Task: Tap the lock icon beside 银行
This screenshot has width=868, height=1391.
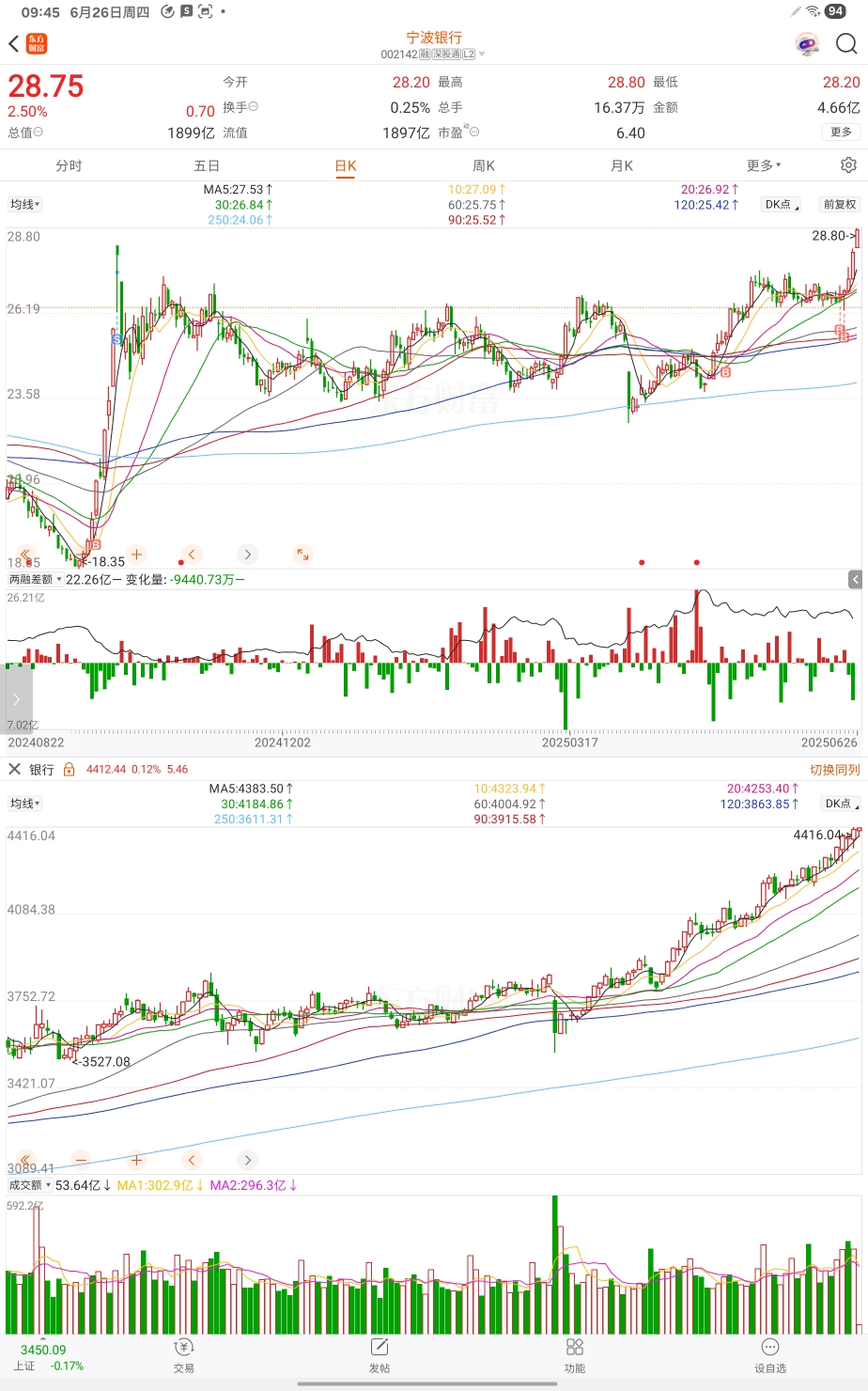Action: [69, 769]
